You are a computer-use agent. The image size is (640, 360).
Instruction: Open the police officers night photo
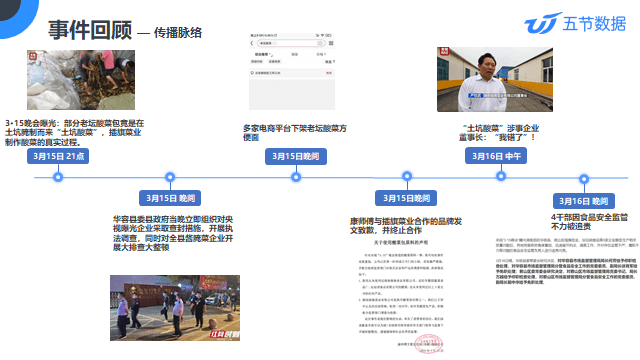coord(175,308)
